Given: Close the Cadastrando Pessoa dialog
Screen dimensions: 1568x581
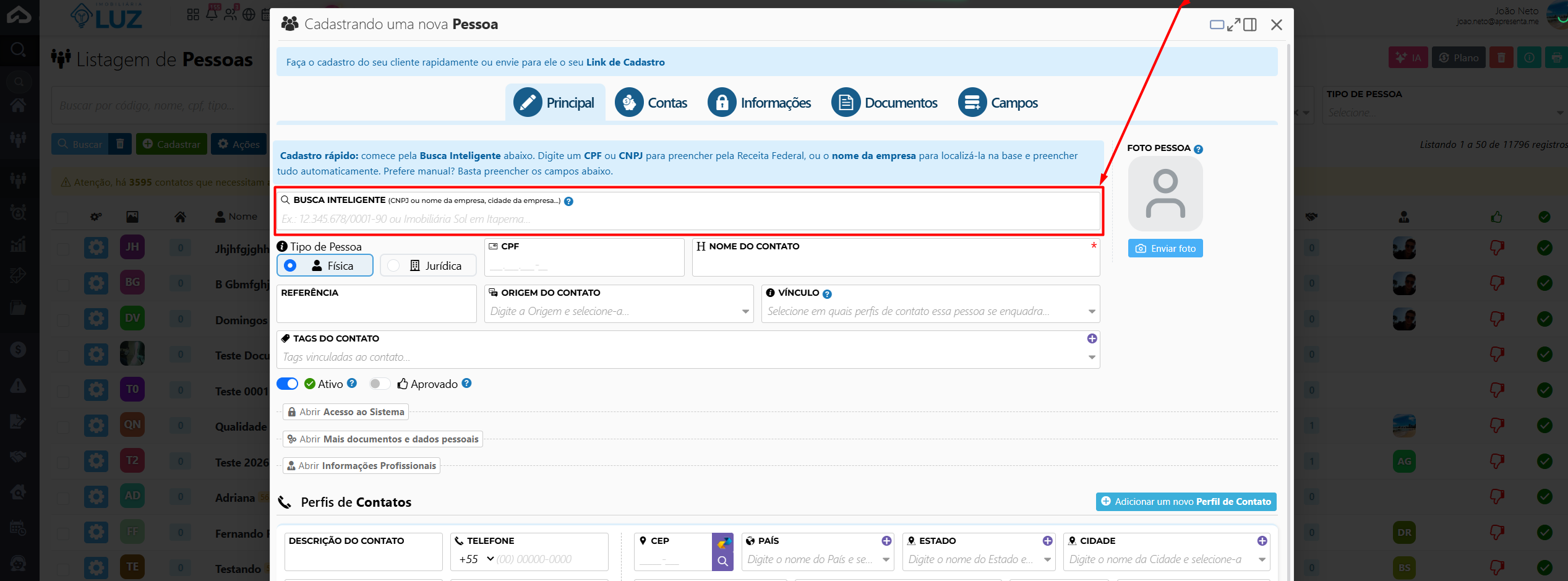Looking at the screenshot, I should 1277,25.
